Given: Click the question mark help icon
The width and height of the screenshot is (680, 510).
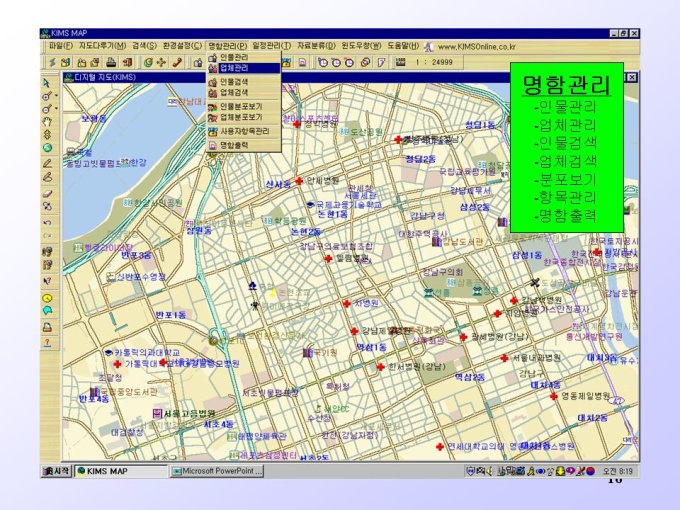Looking at the screenshot, I should [x=47, y=342].
